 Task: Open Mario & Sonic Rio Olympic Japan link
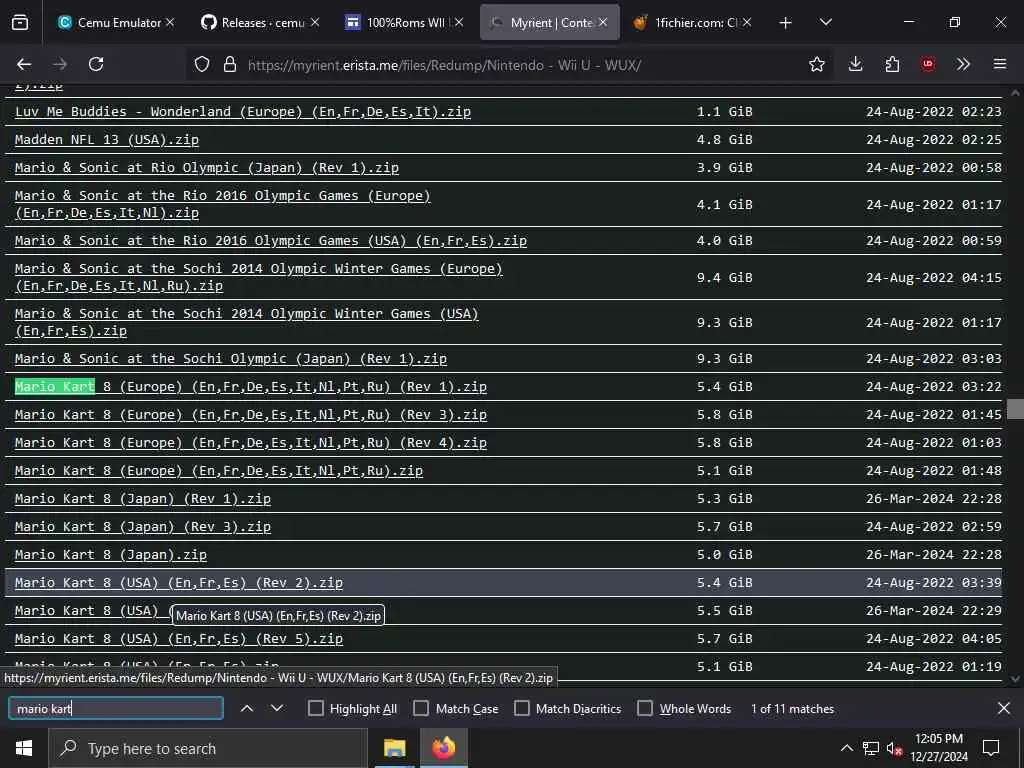[206, 168]
